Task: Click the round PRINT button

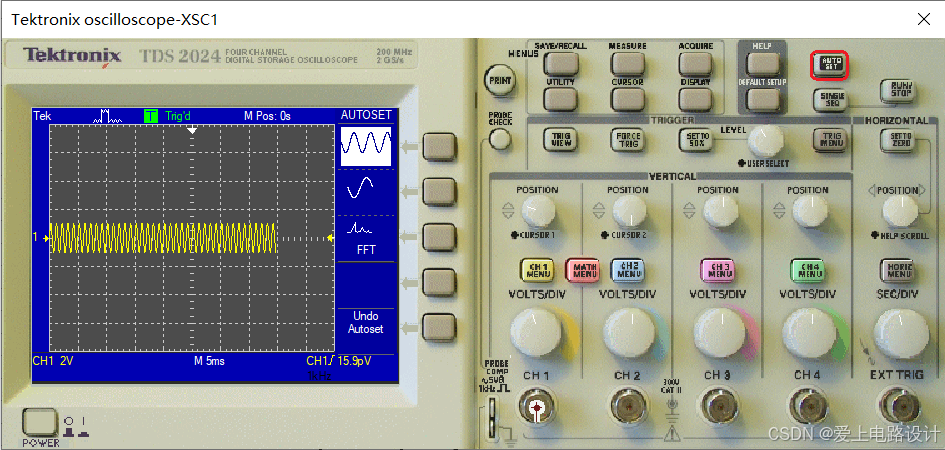Action: [500, 80]
